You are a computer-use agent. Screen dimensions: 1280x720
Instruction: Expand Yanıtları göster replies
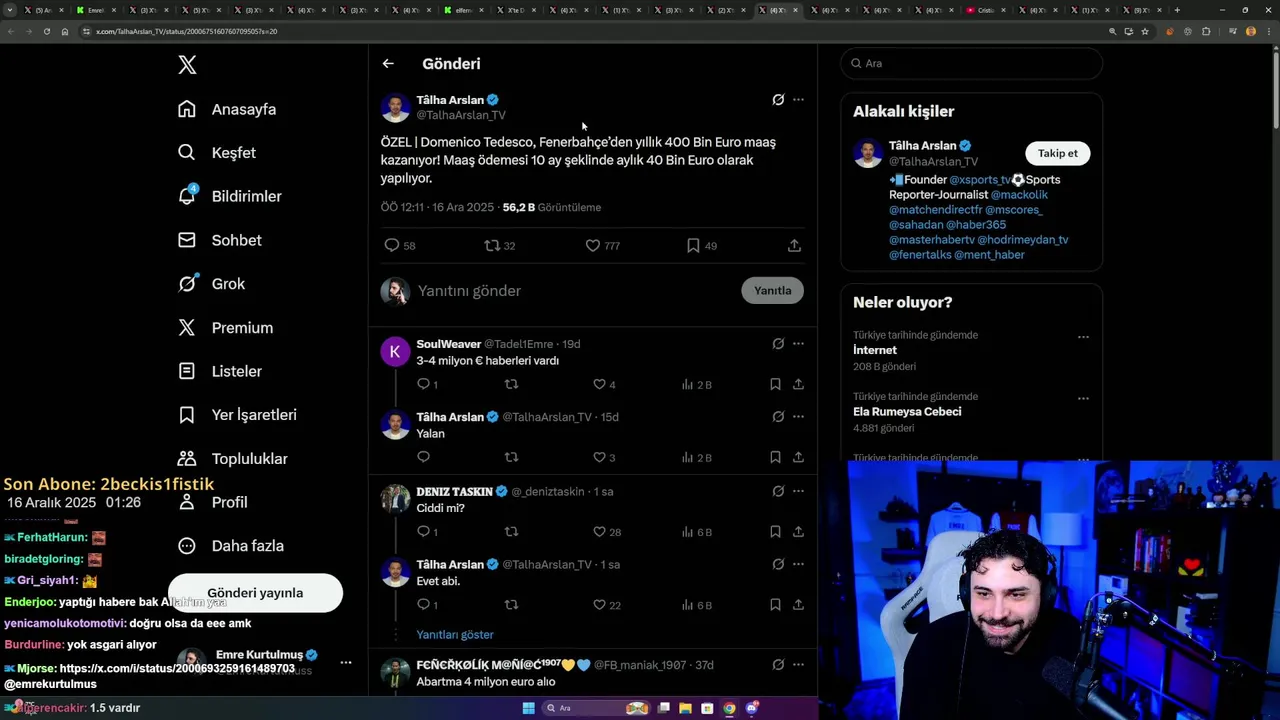click(455, 635)
